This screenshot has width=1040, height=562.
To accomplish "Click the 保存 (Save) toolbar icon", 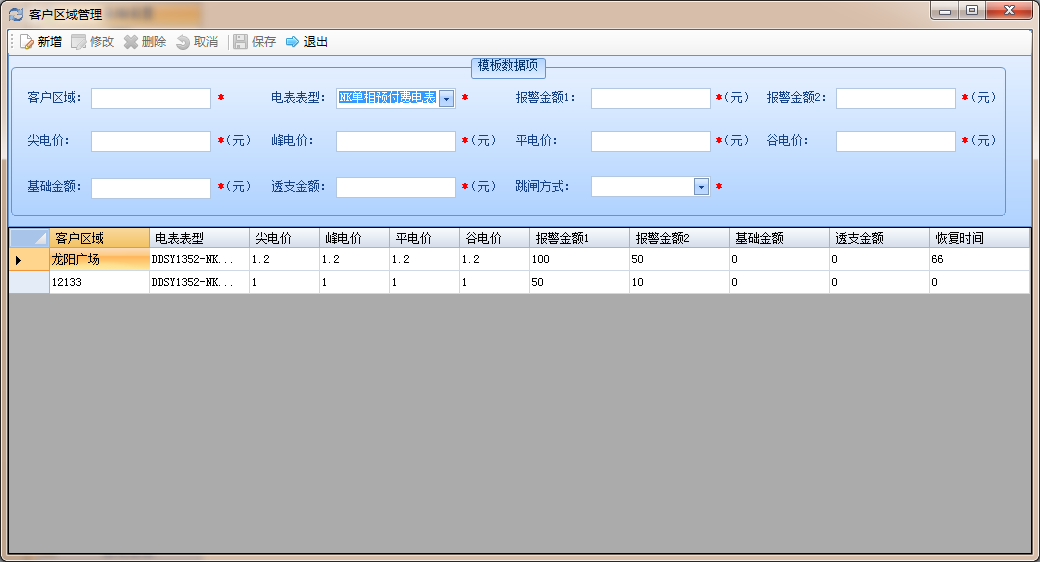I will 241,42.
